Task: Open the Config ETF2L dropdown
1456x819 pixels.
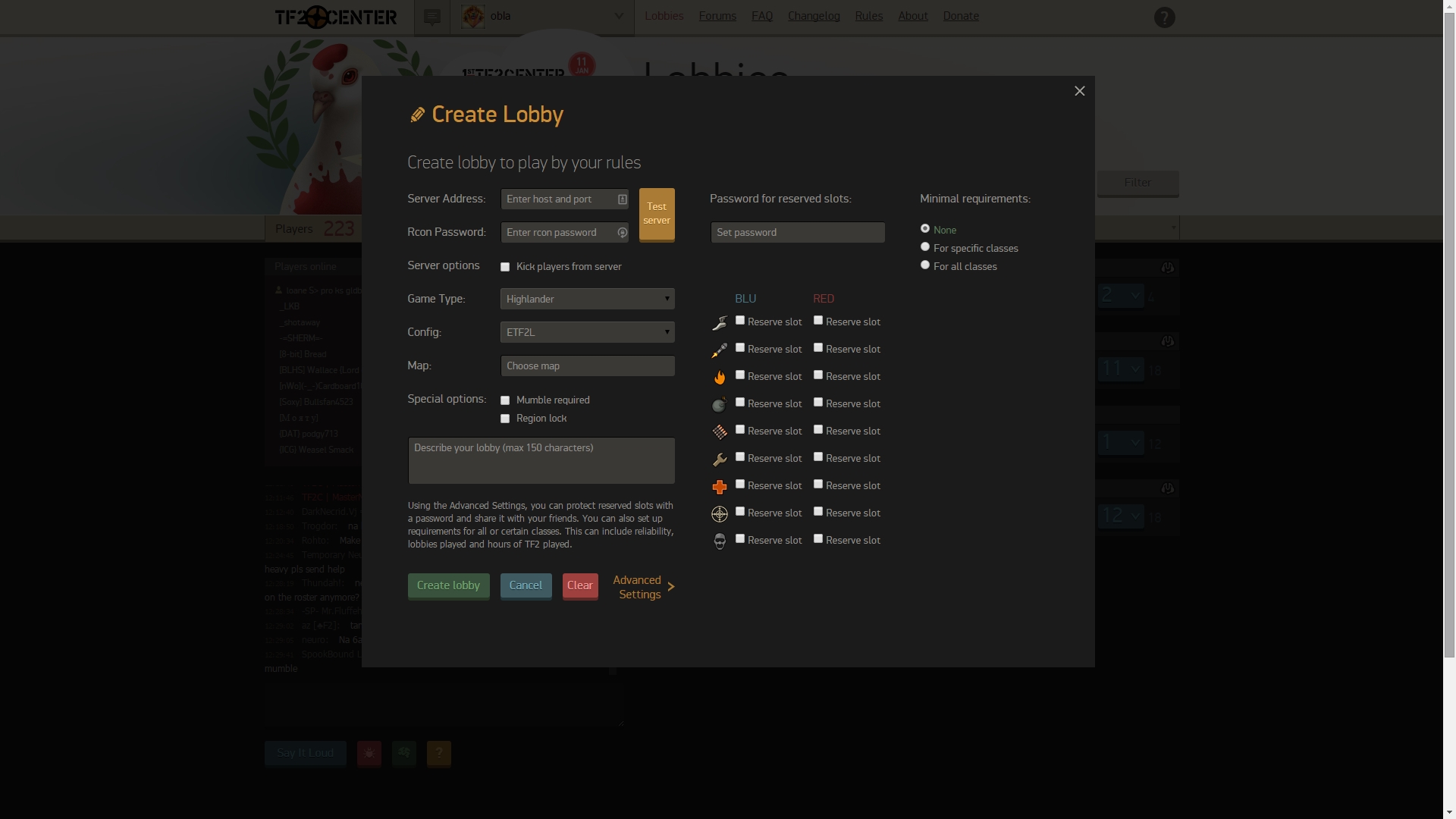Action: click(588, 332)
